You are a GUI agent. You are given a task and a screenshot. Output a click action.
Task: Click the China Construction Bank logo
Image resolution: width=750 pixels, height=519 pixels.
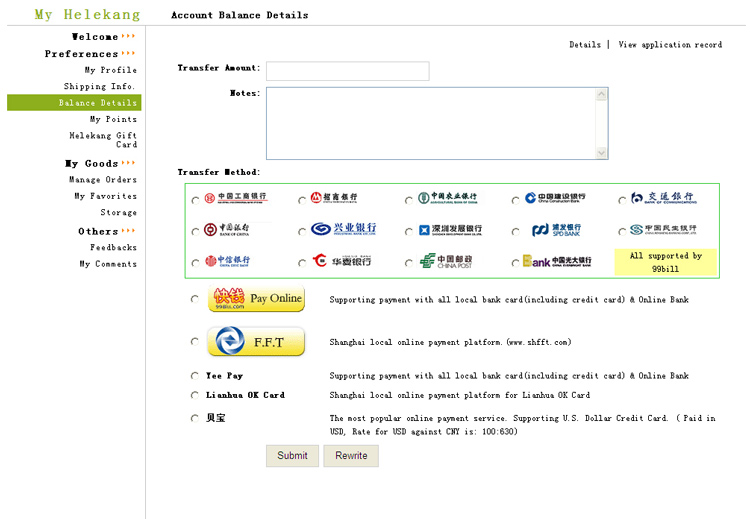[555, 198]
